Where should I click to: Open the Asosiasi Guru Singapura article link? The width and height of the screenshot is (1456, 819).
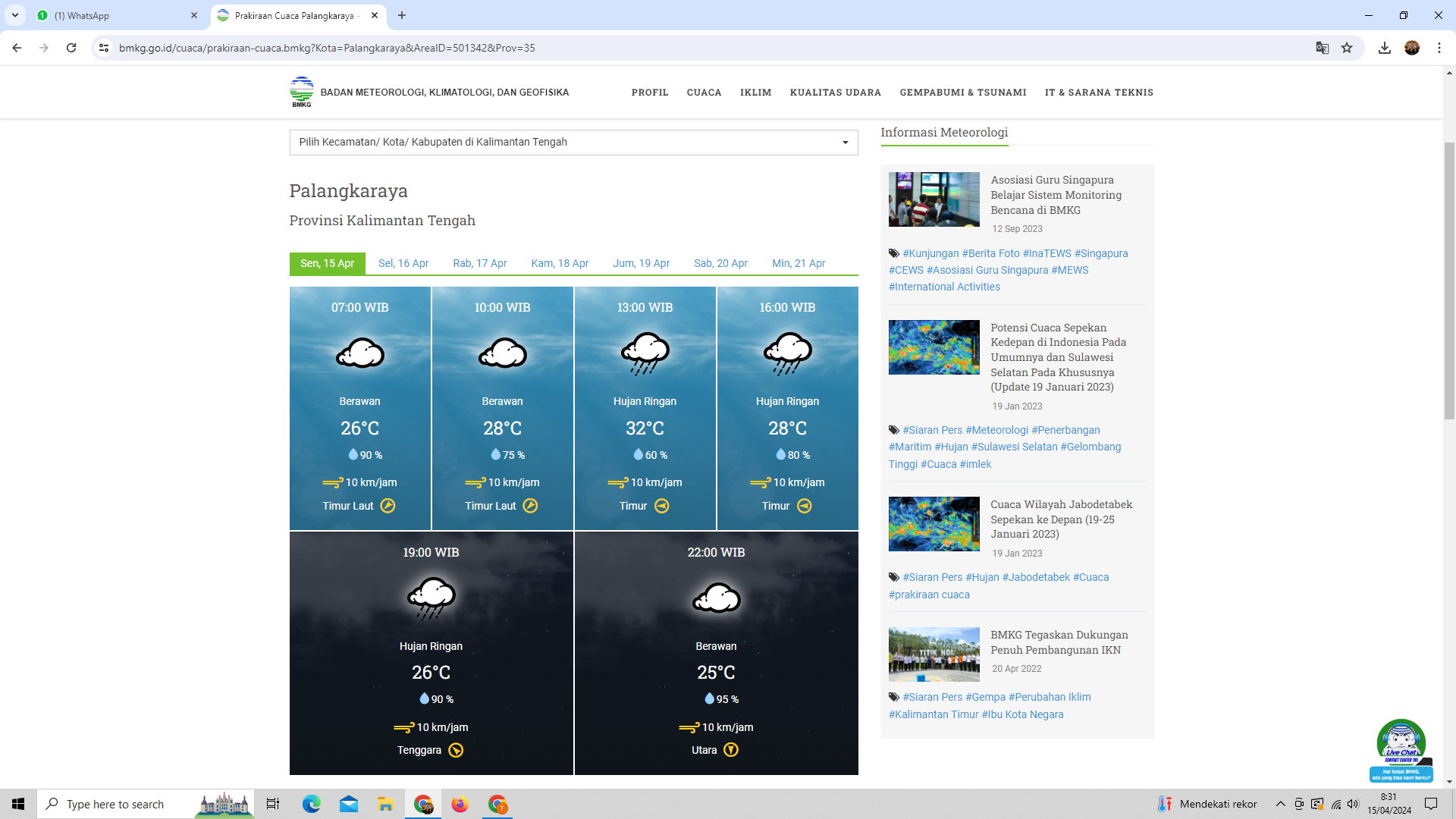coord(1056,195)
